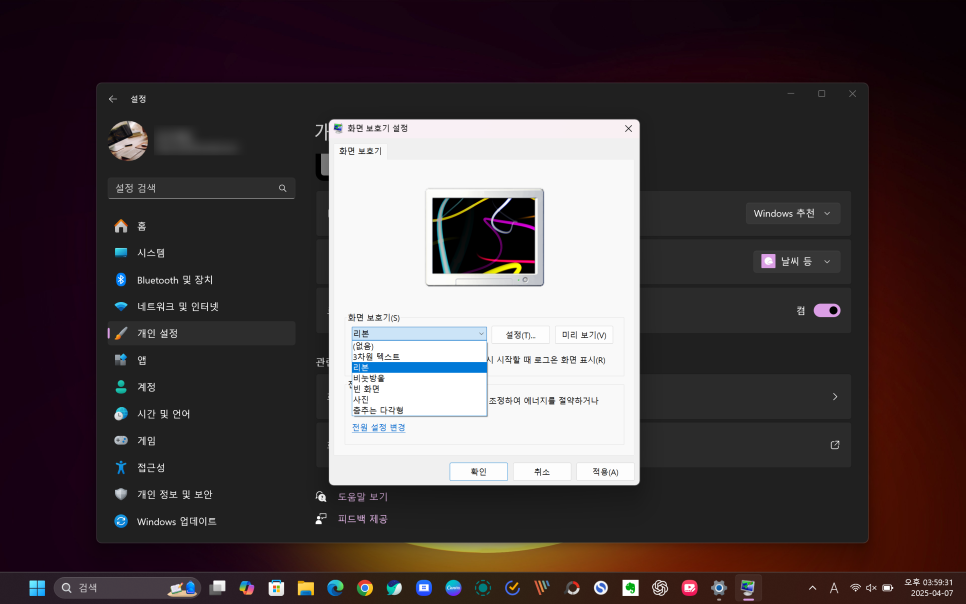Click 미리 보기(V) button

click(x=584, y=335)
